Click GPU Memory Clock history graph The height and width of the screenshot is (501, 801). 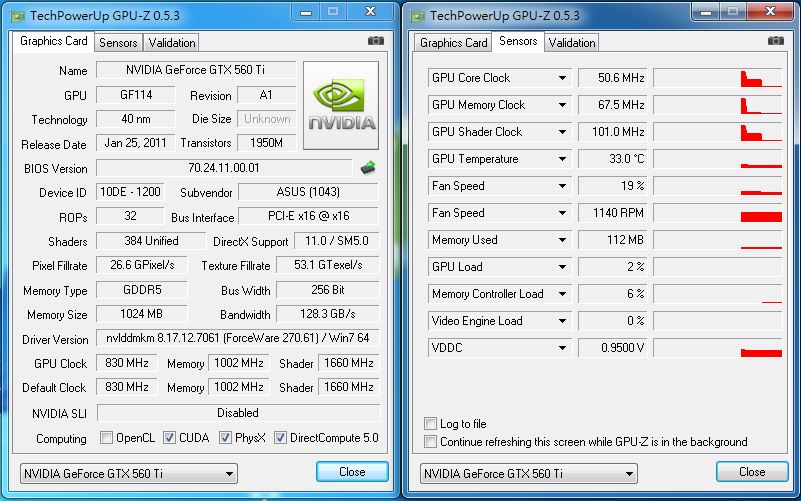pyautogui.click(x=718, y=105)
